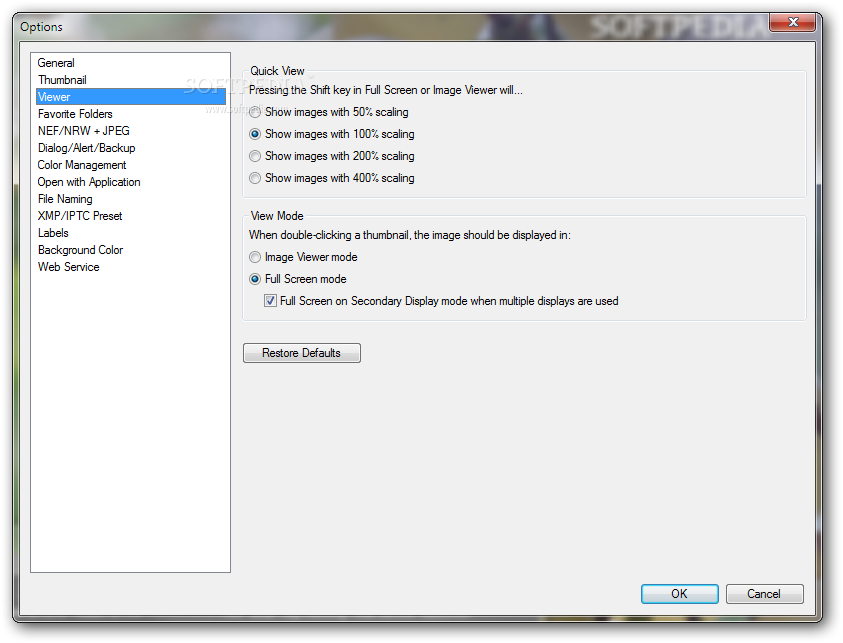843x643 pixels.
Task: Select Image Viewer mode radio button
Action: (x=255, y=257)
